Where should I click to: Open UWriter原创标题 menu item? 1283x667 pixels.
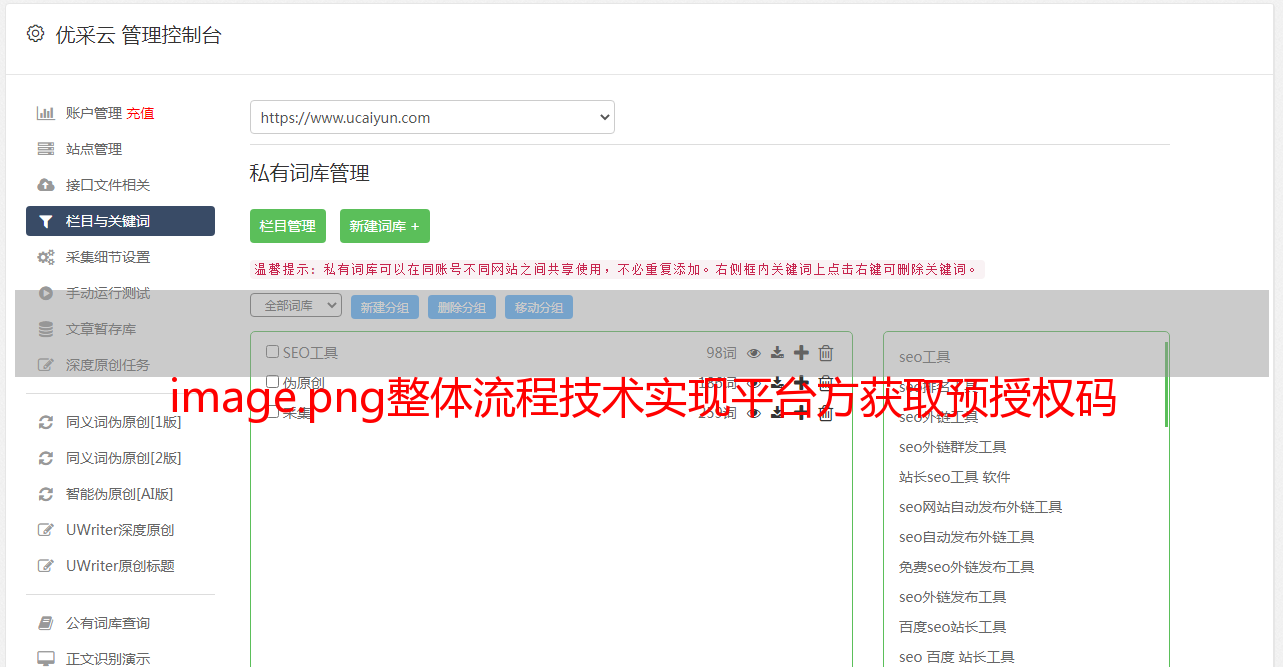coord(120,566)
